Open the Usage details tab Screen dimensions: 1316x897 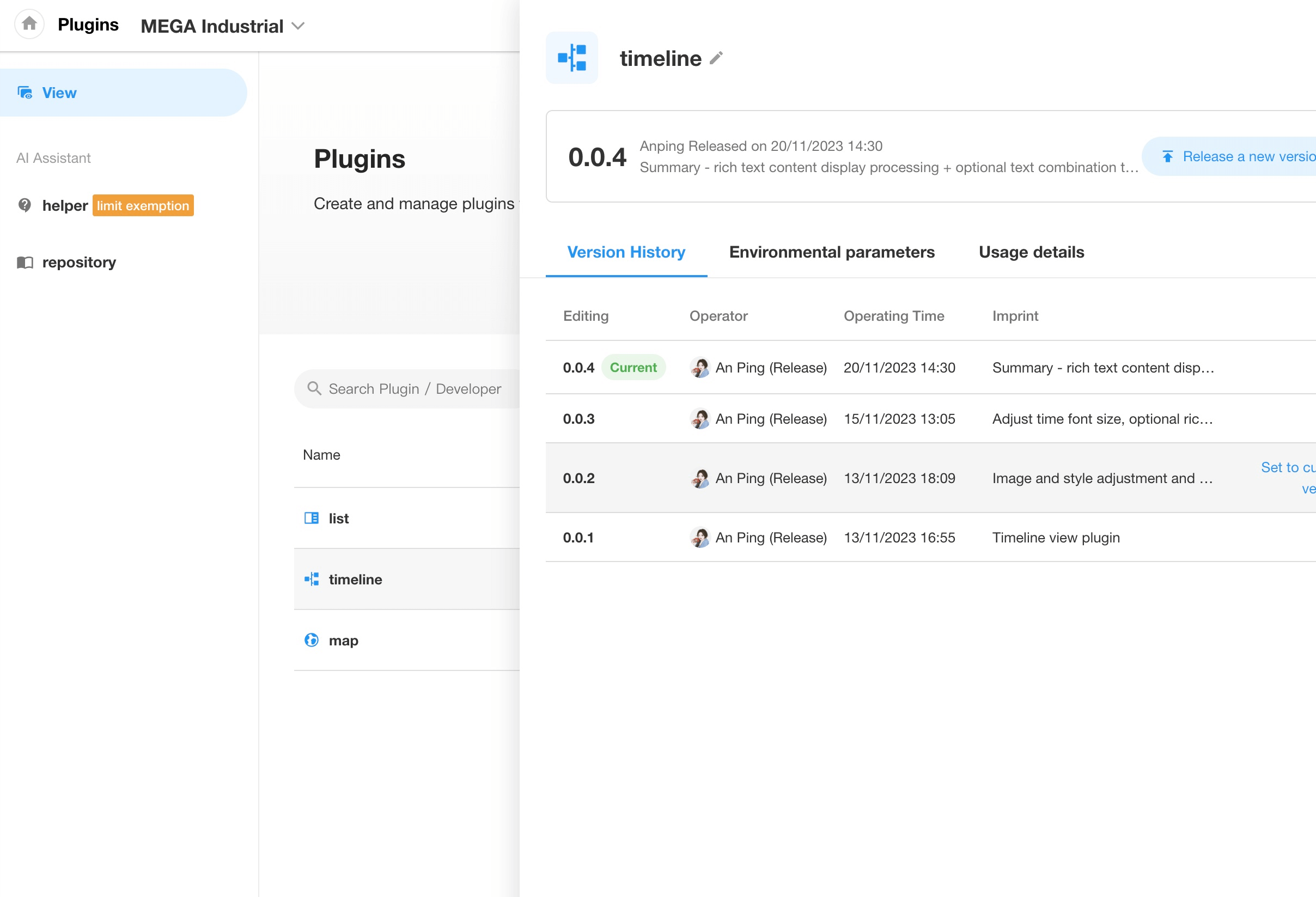[1031, 252]
